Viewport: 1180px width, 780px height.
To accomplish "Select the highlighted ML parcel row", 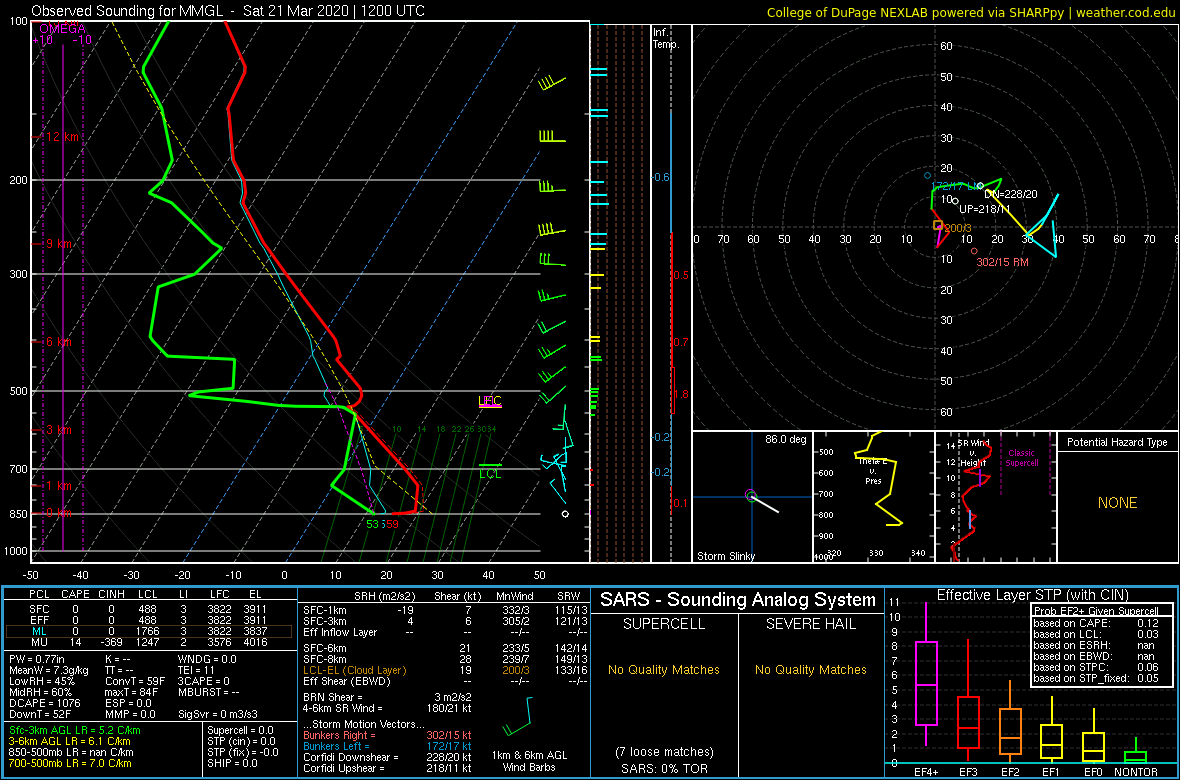I will pos(151,632).
